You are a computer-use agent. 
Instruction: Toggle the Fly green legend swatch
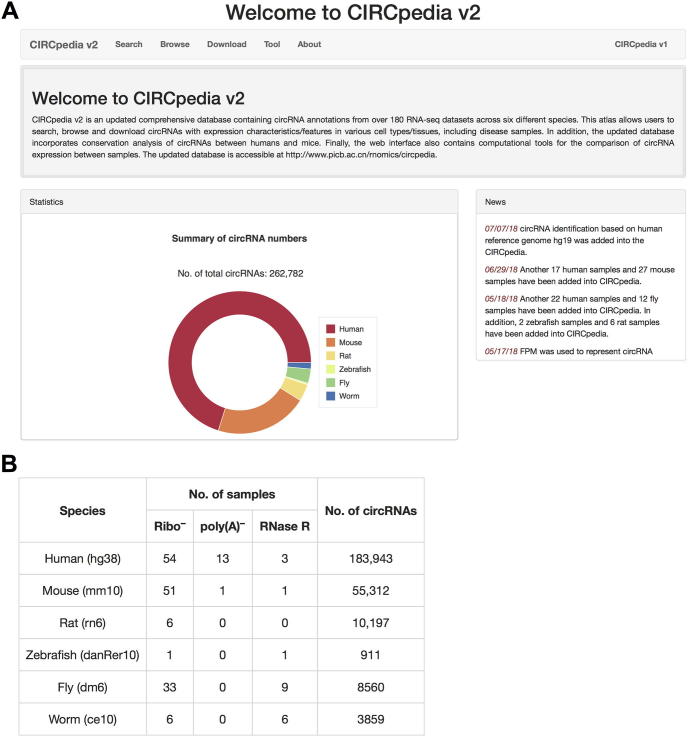330,383
